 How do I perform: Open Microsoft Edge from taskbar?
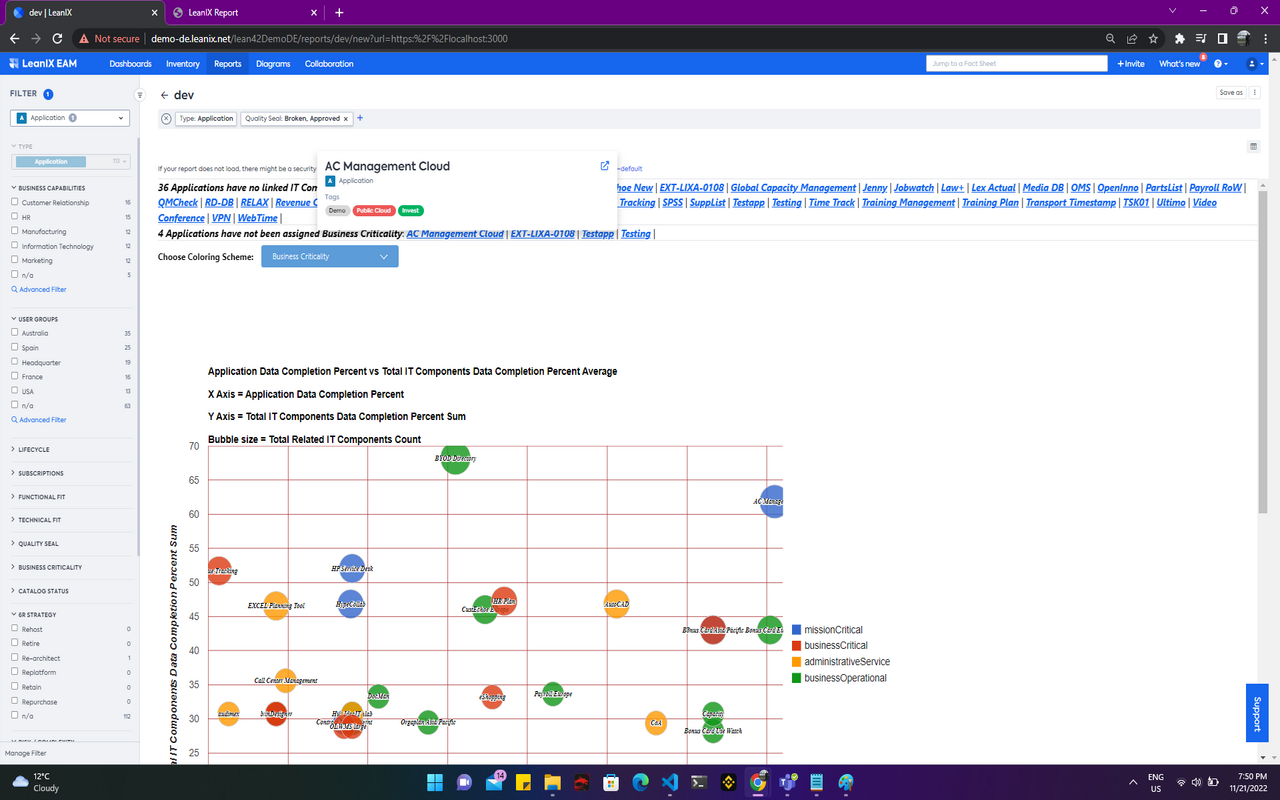pos(640,782)
